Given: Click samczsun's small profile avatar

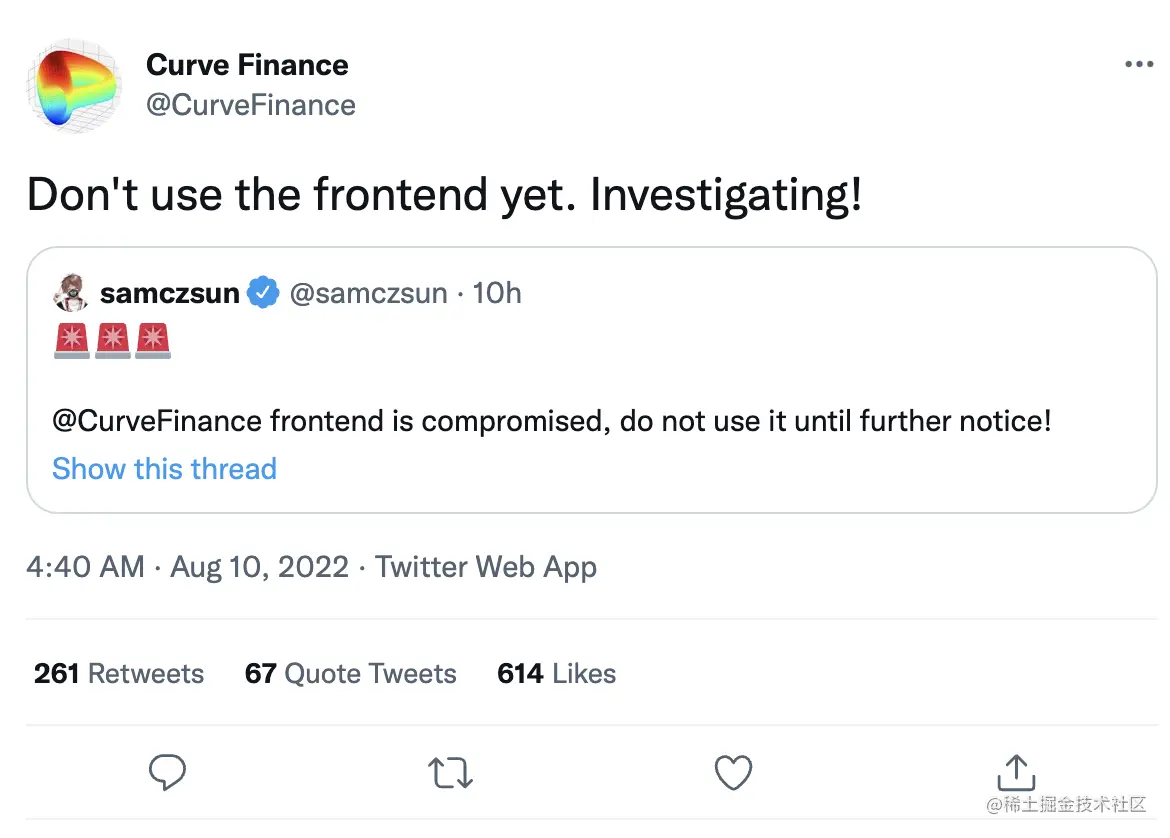Looking at the screenshot, I should point(71,293).
